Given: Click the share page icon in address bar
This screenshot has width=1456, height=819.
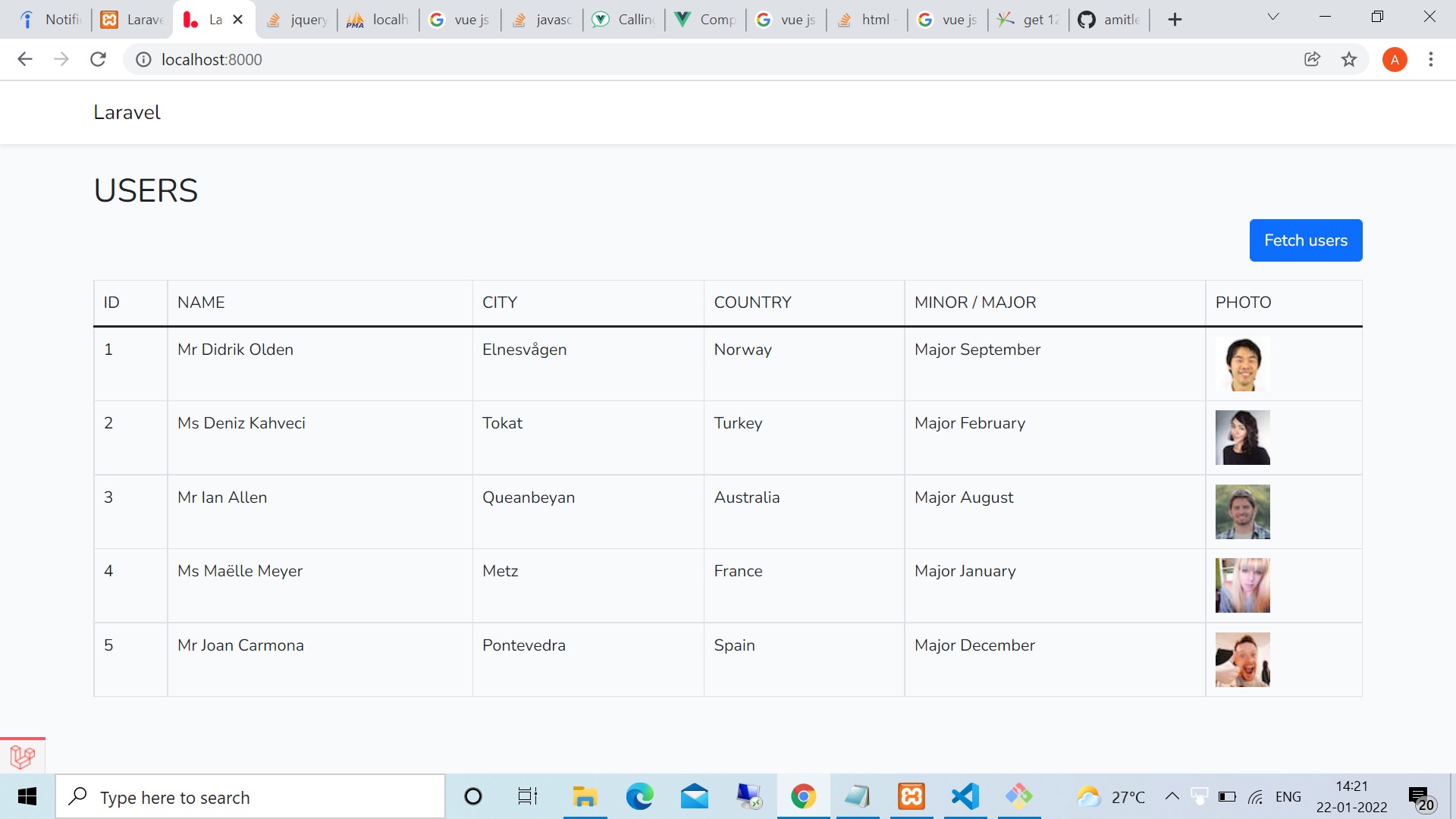Looking at the screenshot, I should [1312, 59].
